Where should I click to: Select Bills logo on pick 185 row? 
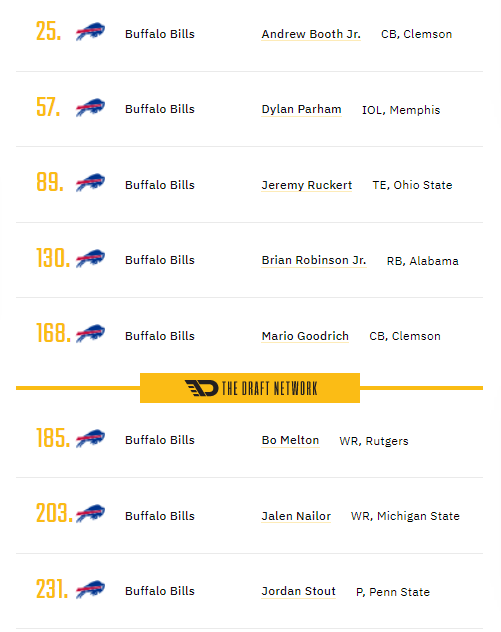pos(90,438)
